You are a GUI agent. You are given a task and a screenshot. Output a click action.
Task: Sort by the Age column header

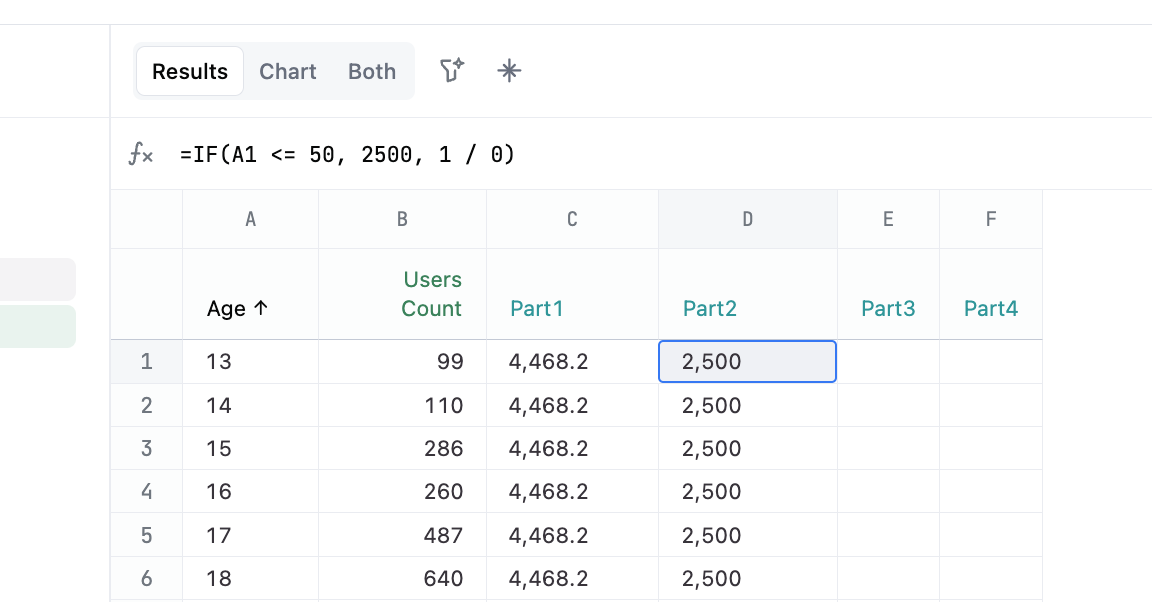point(238,309)
